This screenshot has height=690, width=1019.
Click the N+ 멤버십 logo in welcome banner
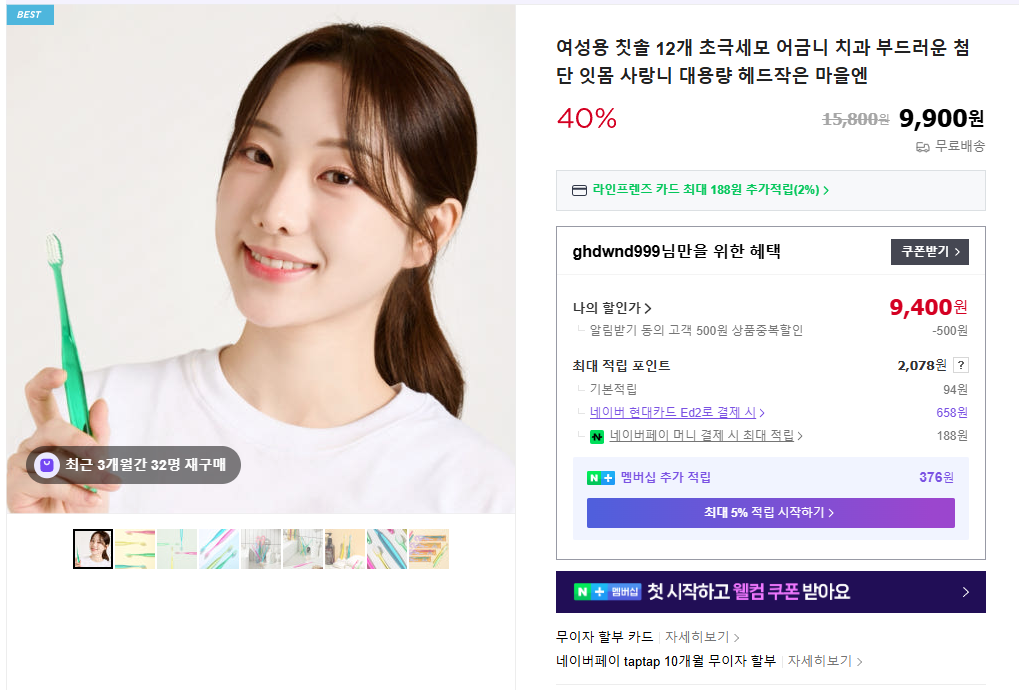coord(607,592)
